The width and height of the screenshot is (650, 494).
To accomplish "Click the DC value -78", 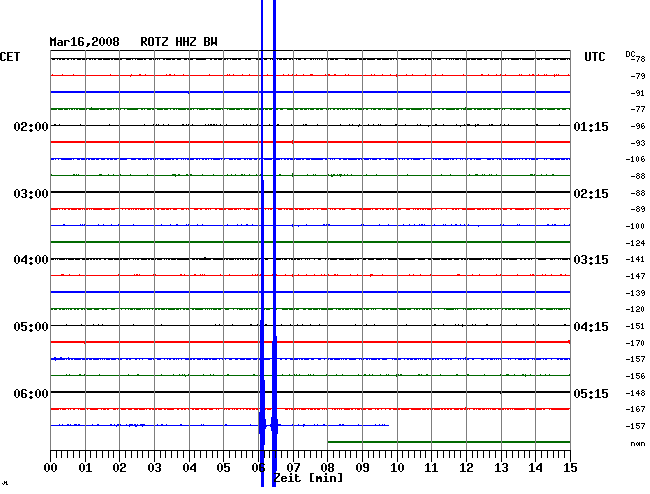I will [x=638, y=59].
